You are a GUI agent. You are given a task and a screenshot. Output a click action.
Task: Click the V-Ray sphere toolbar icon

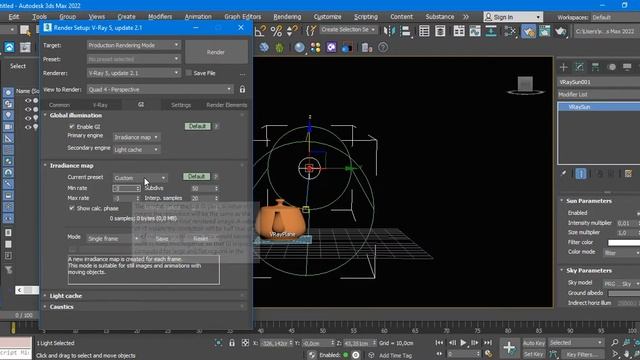coord(300,47)
